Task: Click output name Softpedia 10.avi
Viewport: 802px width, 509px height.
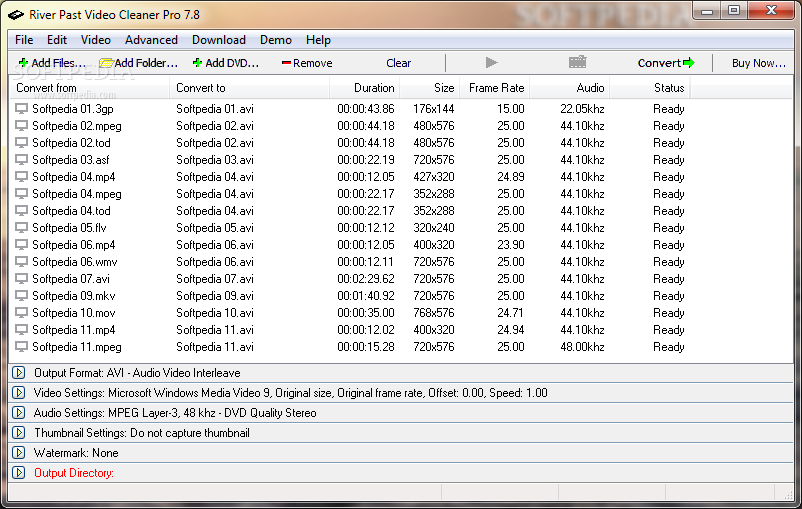Action: [215, 313]
